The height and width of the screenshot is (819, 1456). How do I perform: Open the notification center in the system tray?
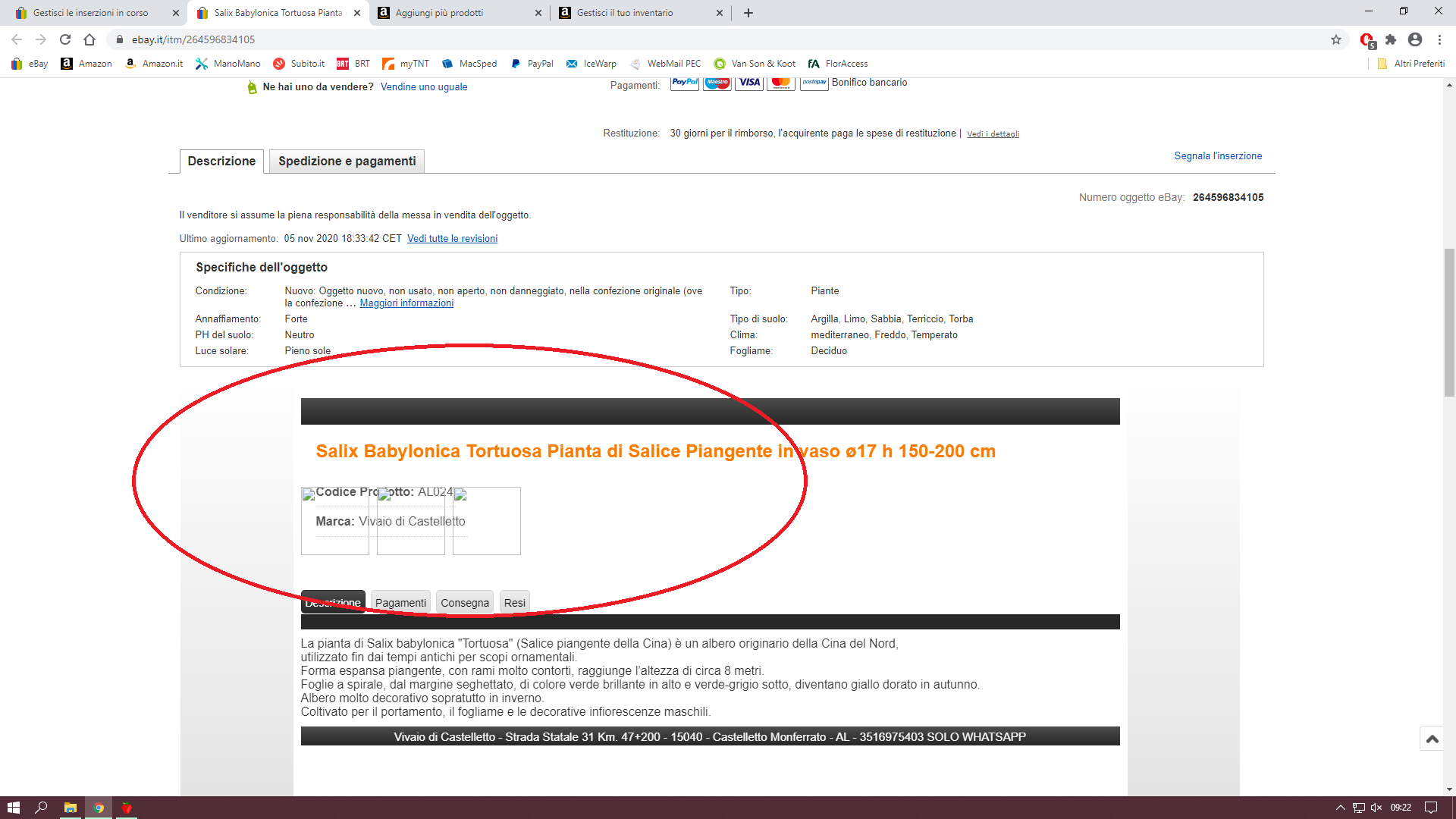pos(1431,808)
